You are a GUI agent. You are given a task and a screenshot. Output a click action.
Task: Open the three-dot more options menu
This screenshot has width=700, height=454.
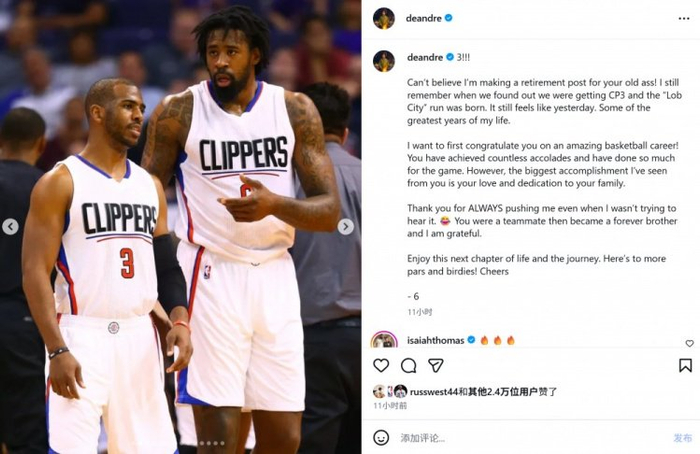click(684, 18)
